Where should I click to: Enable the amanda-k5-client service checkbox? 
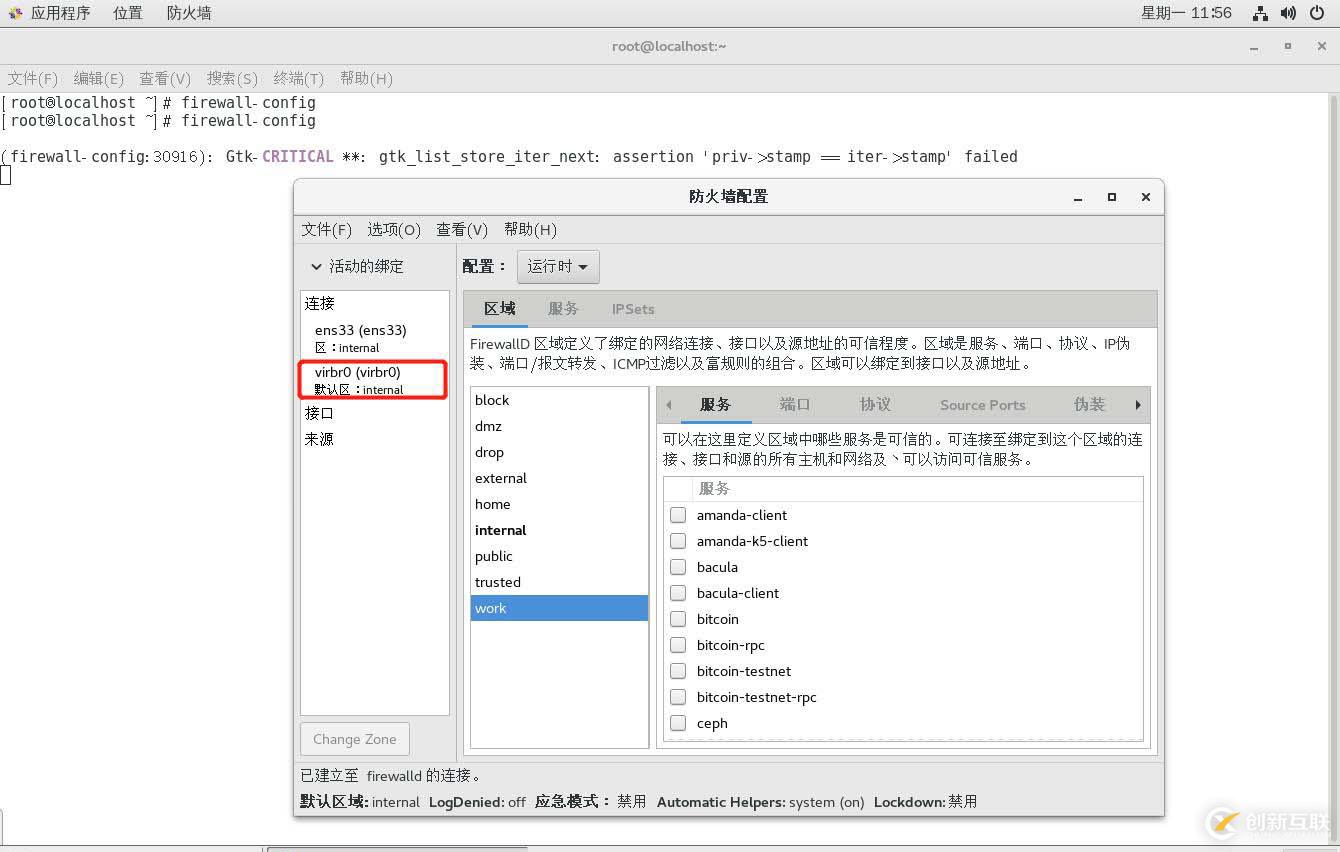678,541
